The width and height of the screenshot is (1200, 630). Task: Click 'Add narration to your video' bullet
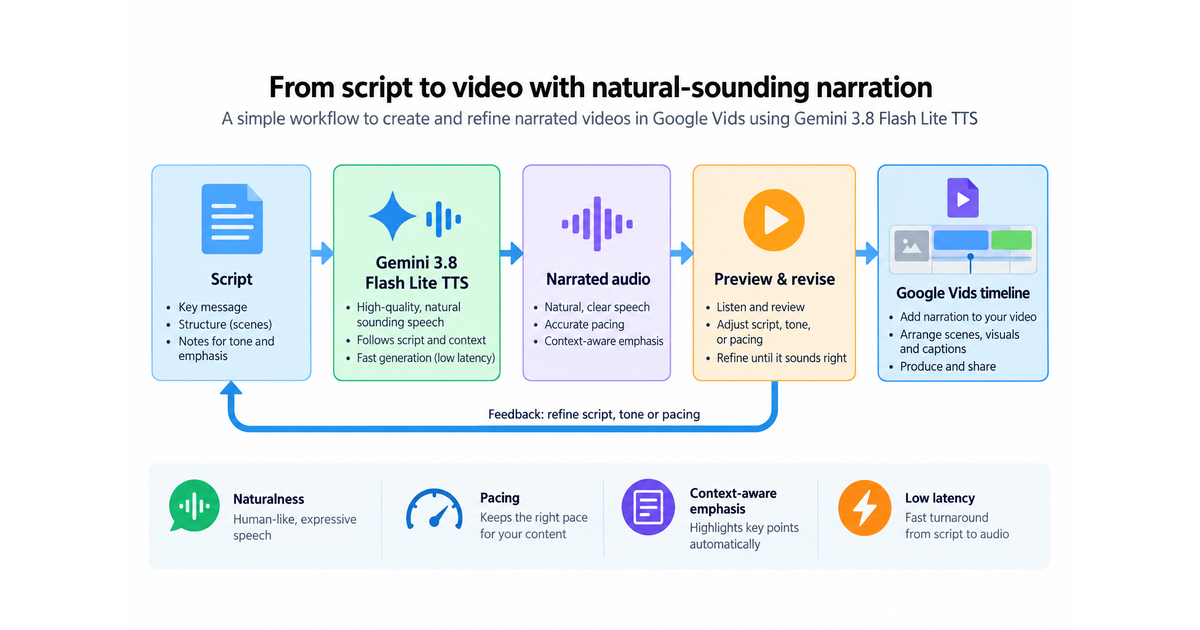pos(968,316)
